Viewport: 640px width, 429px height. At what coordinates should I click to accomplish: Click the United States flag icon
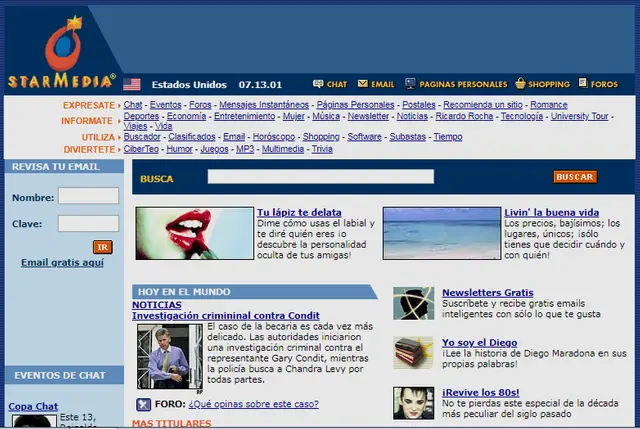(x=132, y=84)
